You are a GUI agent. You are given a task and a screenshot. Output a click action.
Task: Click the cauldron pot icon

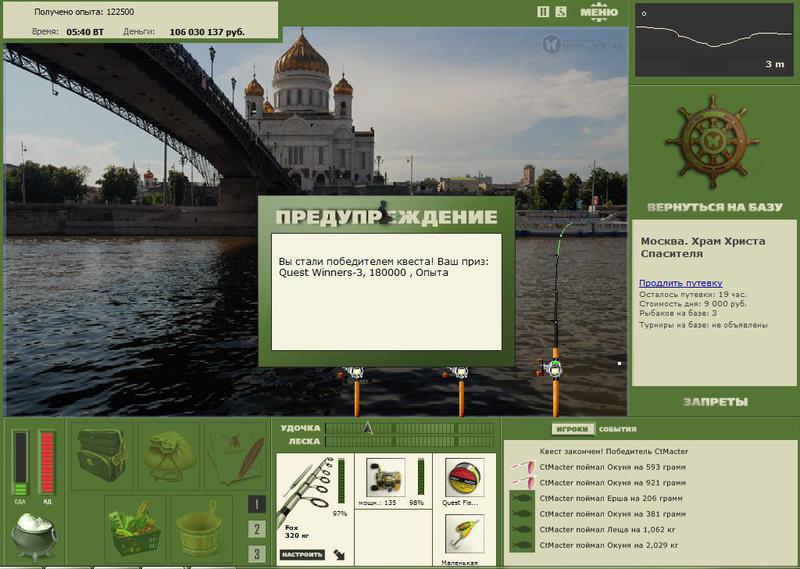34,536
